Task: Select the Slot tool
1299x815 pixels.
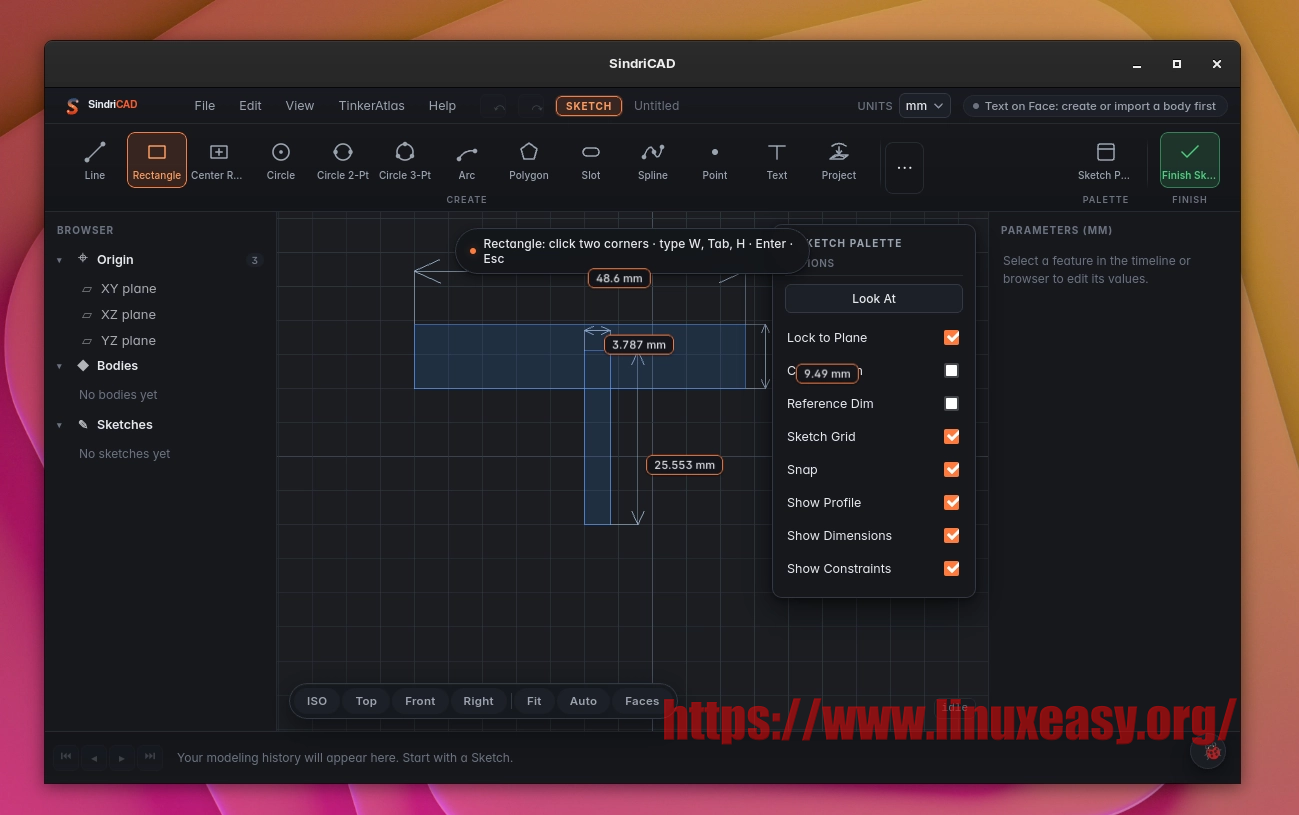Action: click(x=591, y=160)
